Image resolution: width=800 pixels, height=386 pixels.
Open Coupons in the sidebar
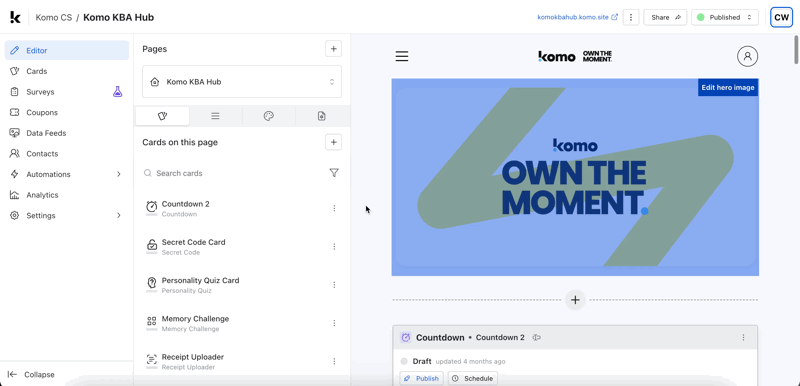pyautogui.click(x=67, y=113)
